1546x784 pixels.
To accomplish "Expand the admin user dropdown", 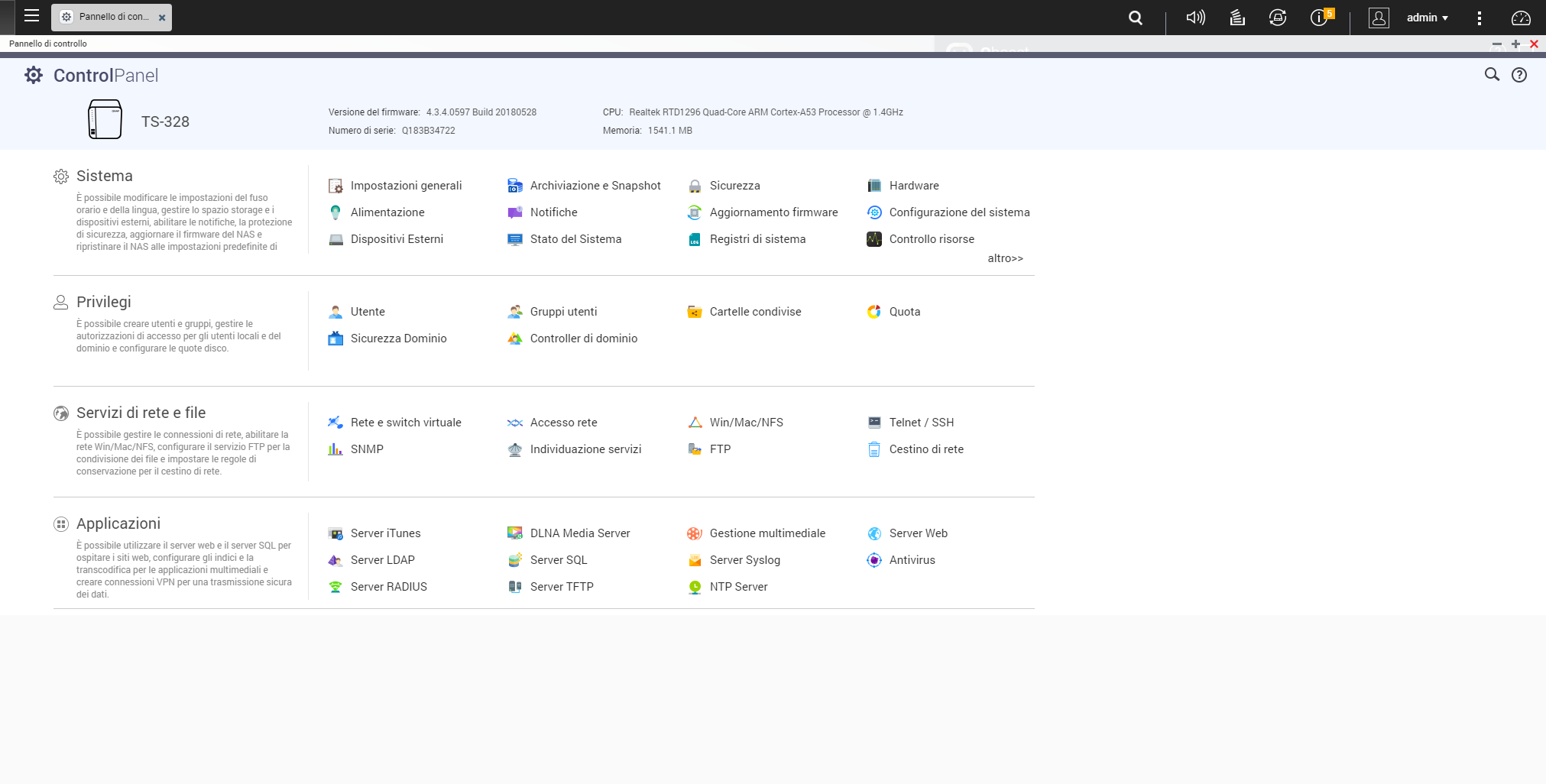I will click(x=1426, y=18).
